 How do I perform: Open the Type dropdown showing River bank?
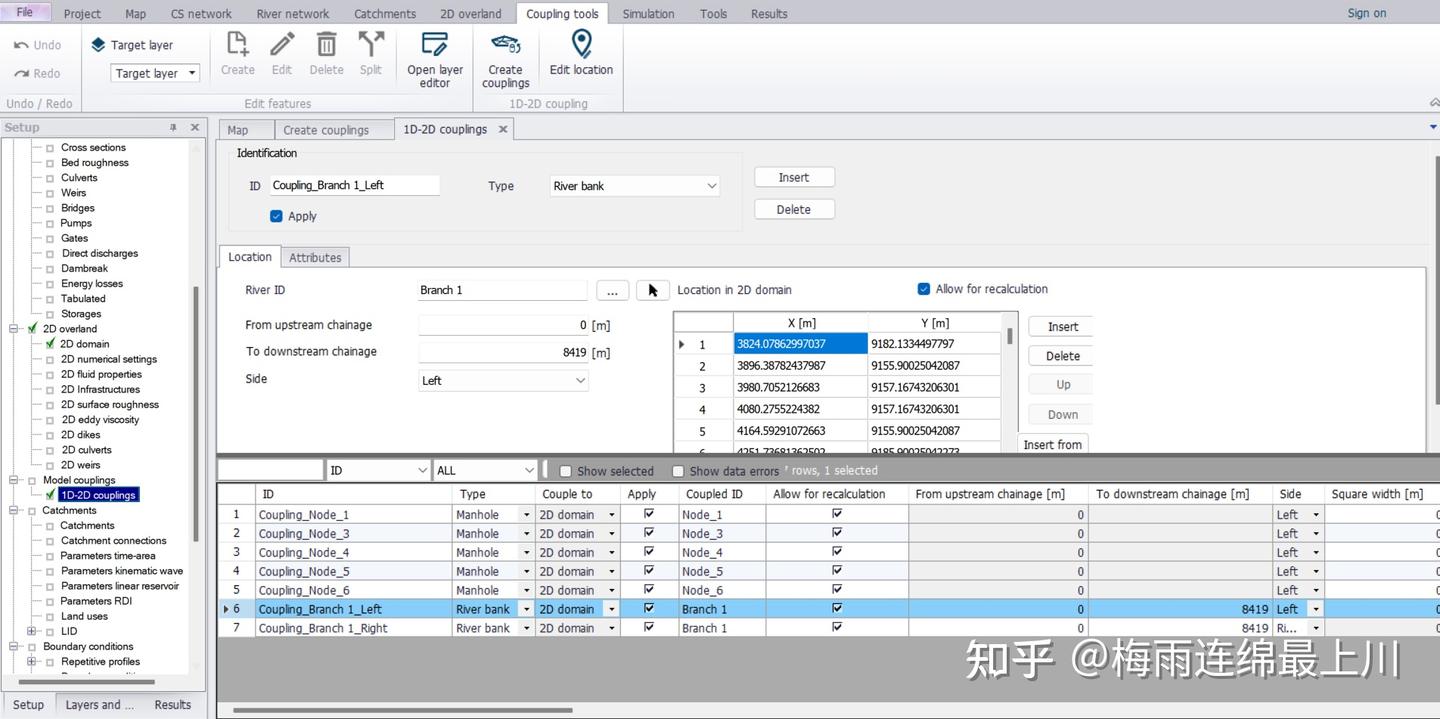coord(632,185)
